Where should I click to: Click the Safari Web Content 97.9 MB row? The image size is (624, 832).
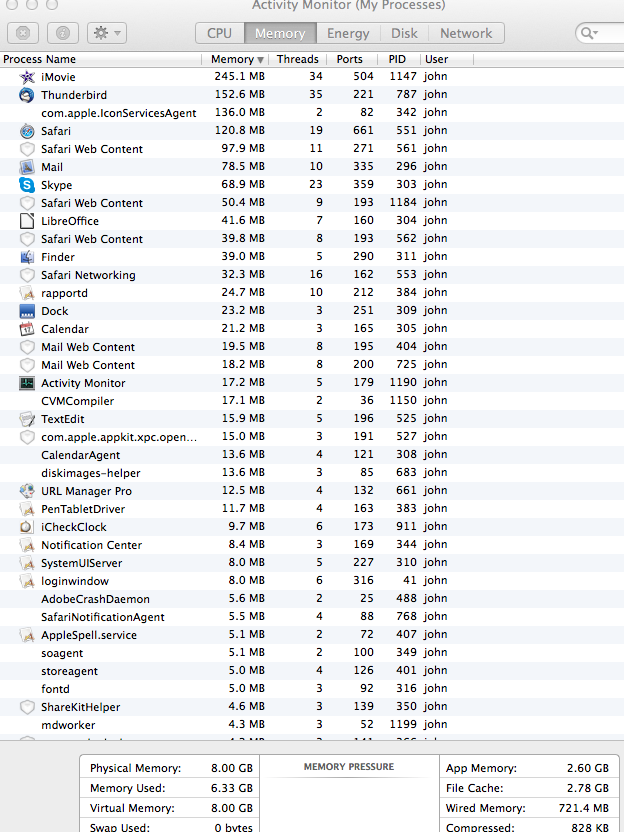point(312,149)
